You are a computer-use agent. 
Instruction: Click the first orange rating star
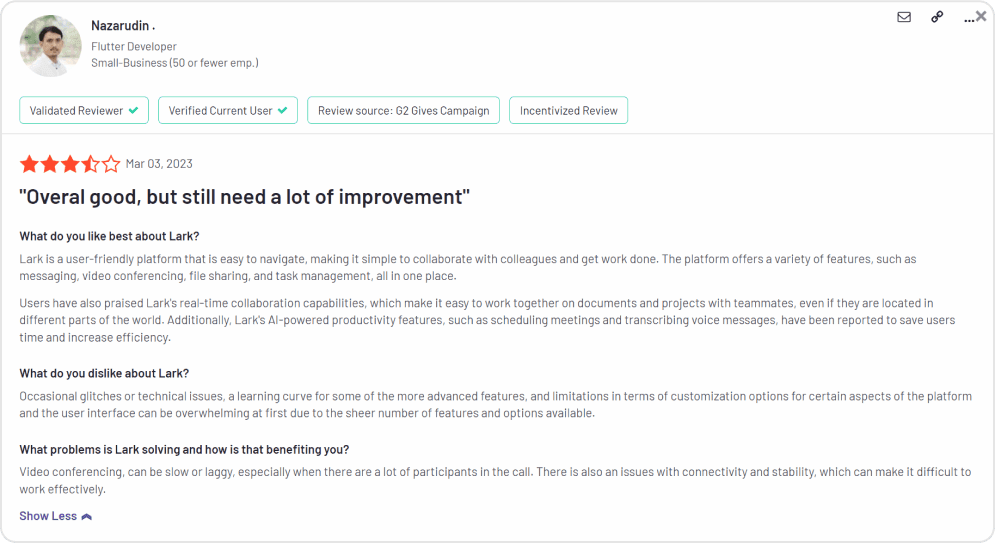click(29, 164)
